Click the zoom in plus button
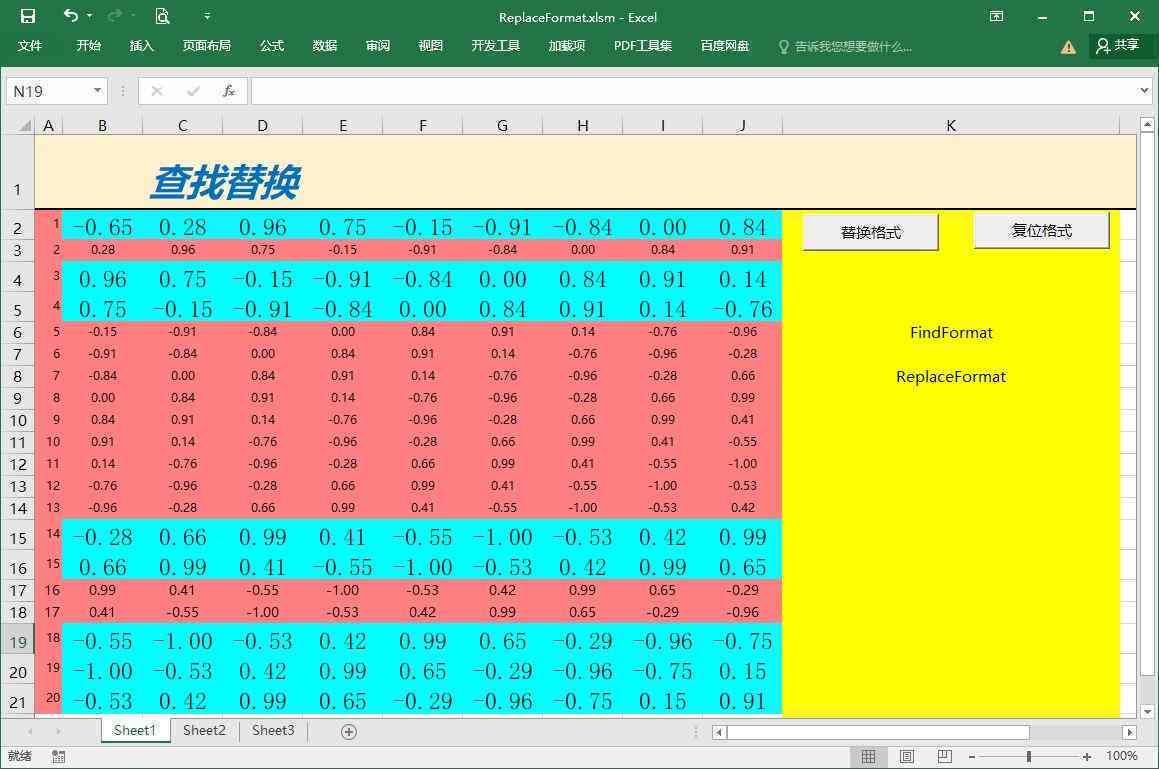This screenshot has height=769, width=1159. [1087, 756]
